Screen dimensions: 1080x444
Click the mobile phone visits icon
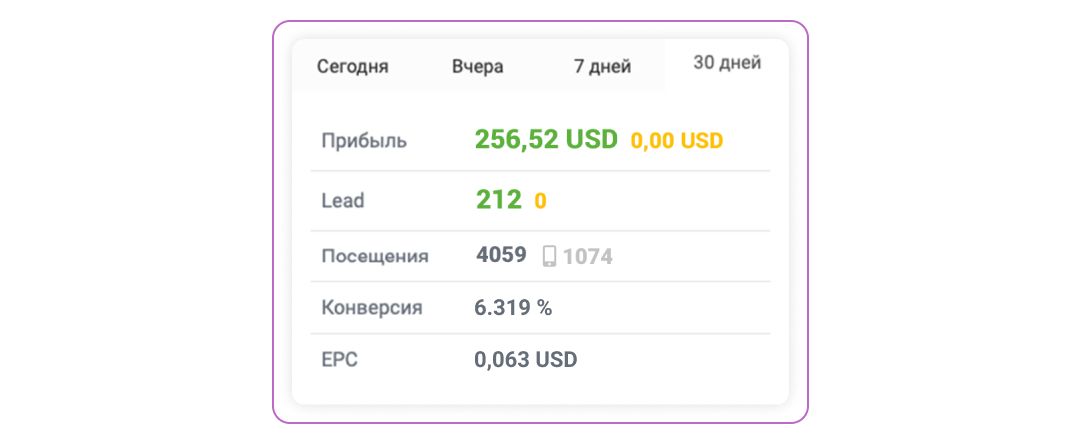(549, 256)
